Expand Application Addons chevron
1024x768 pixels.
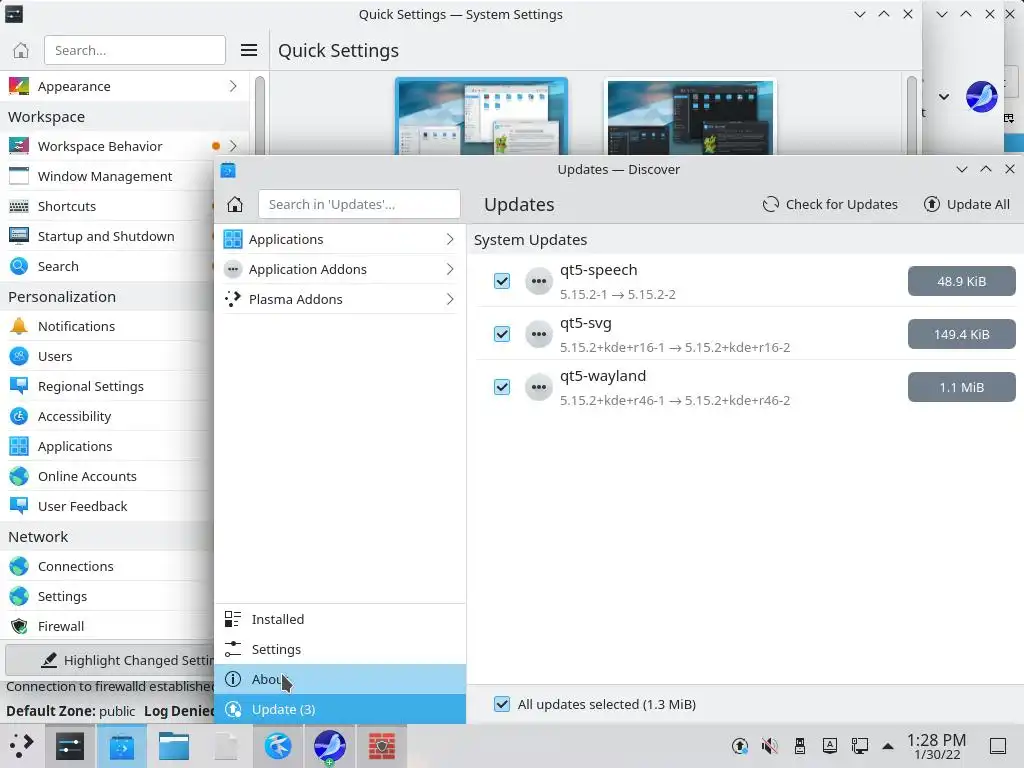click(450, 269)
